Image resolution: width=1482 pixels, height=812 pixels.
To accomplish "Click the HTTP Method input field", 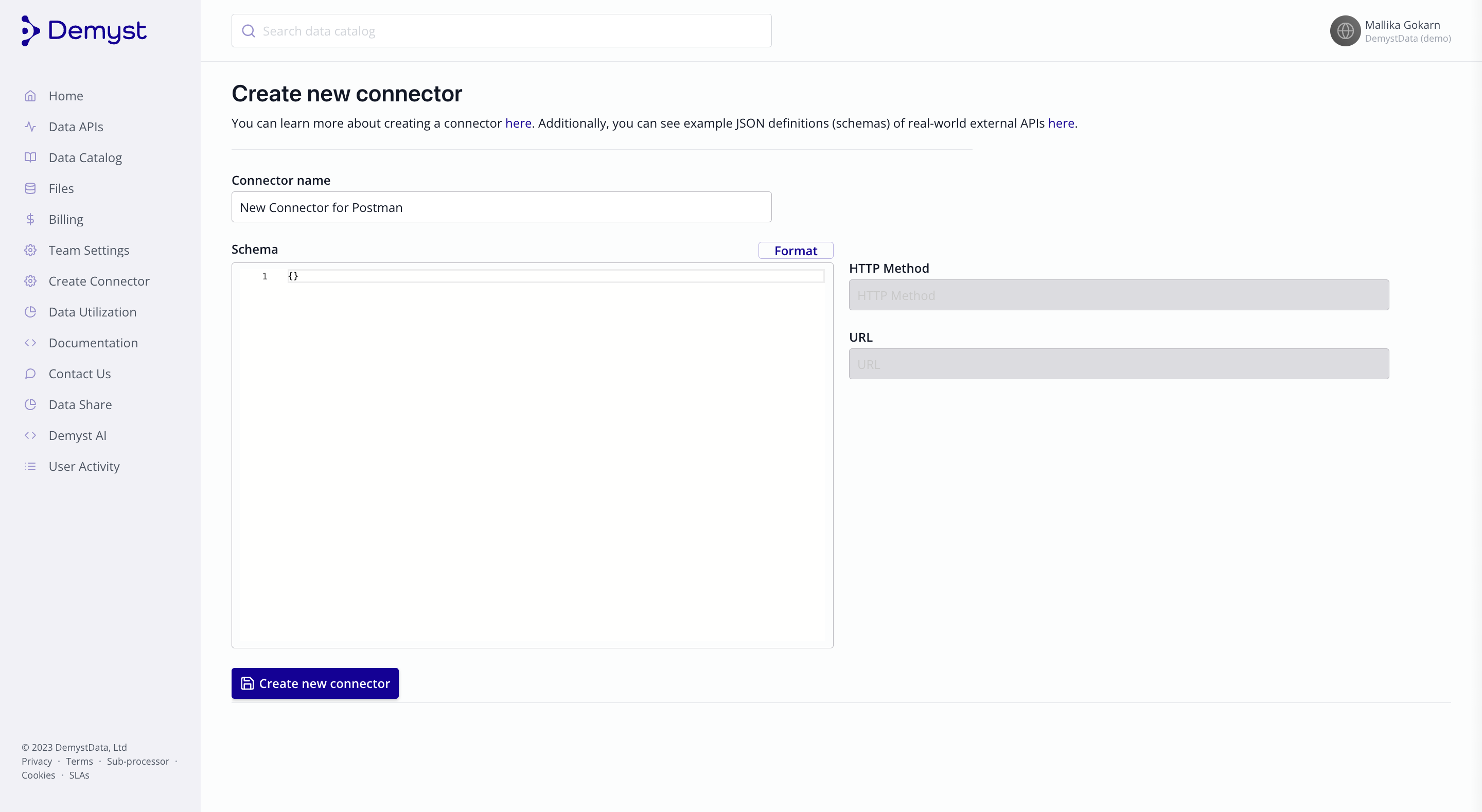I will click(1118, 294).
